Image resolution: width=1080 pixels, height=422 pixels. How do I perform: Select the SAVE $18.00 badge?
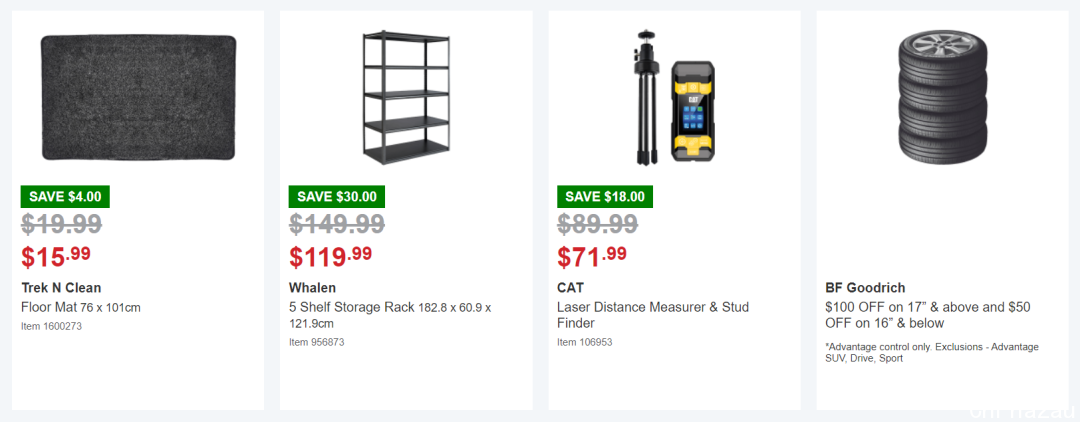tap(605, 196)
